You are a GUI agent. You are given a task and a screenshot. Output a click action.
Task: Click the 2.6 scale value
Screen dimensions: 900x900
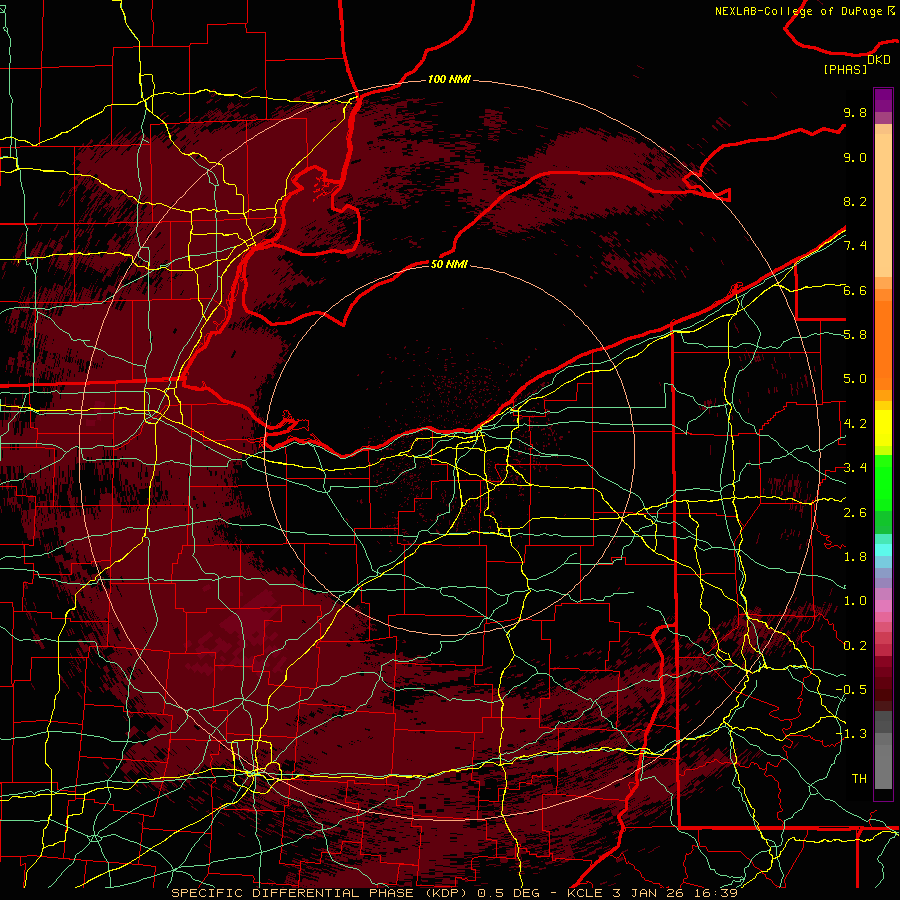[x=855, y=513]
